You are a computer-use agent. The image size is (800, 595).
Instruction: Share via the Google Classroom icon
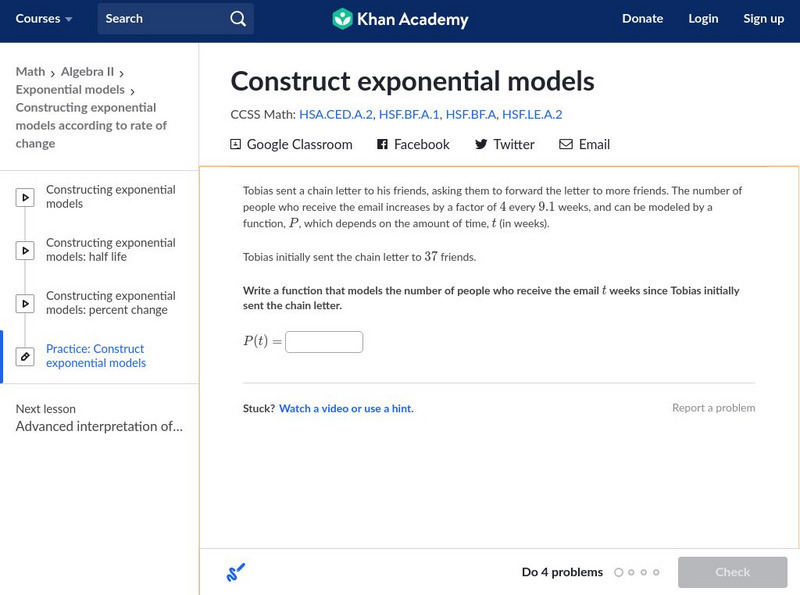(x=236, y=144)
